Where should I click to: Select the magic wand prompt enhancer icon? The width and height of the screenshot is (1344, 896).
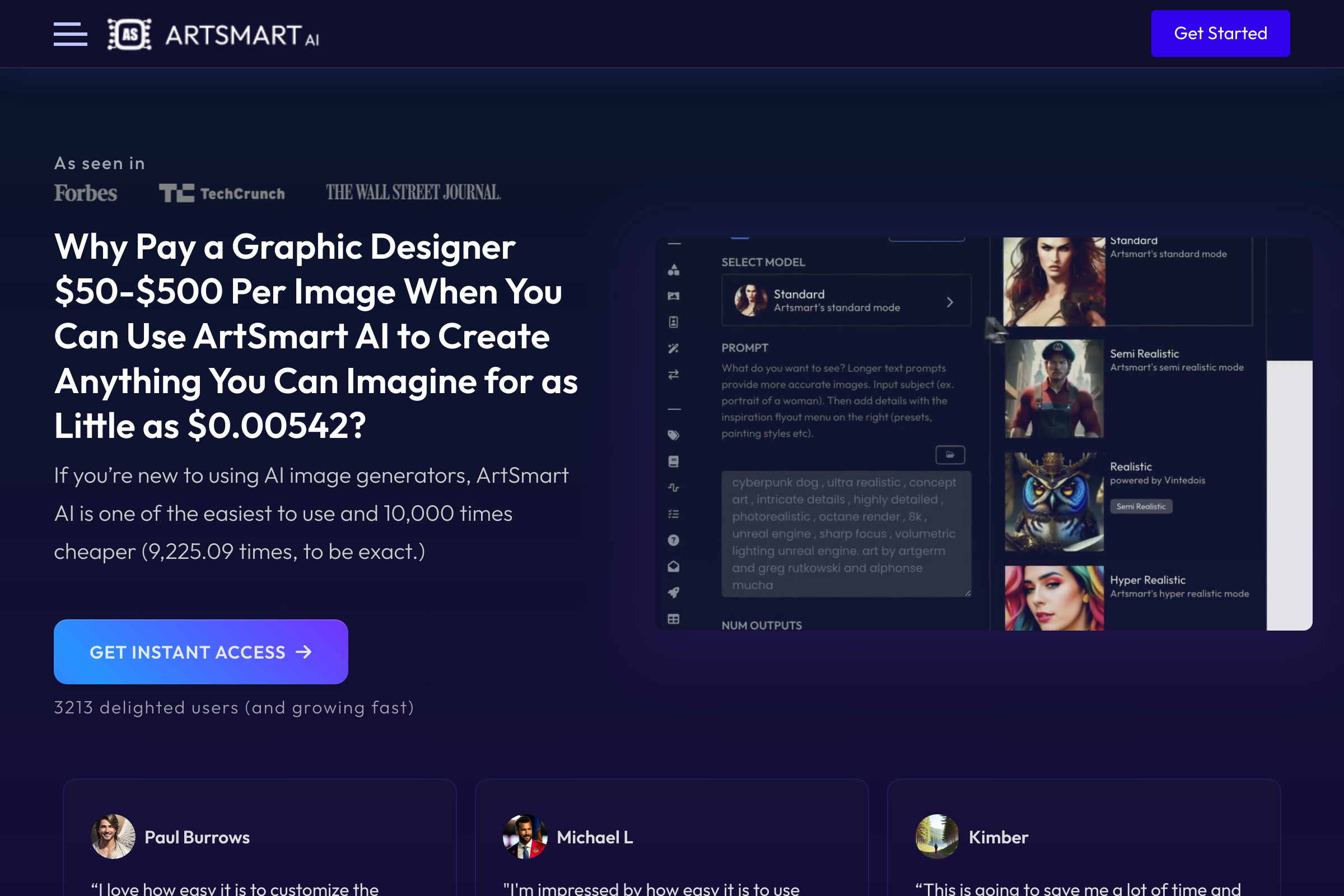pyautogui.click(x=674, y=347)
